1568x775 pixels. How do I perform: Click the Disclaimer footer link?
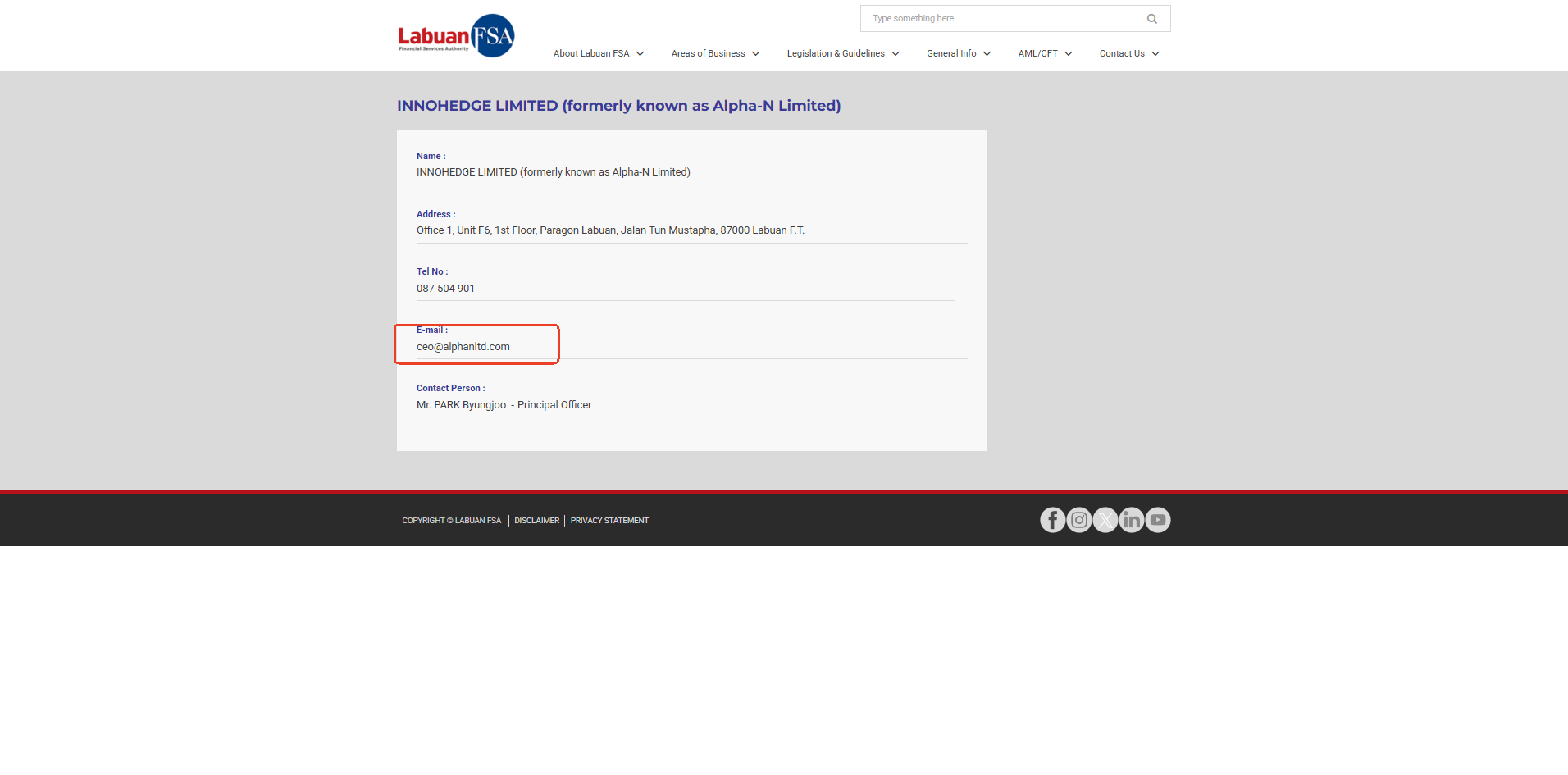(x=536, y=521)
